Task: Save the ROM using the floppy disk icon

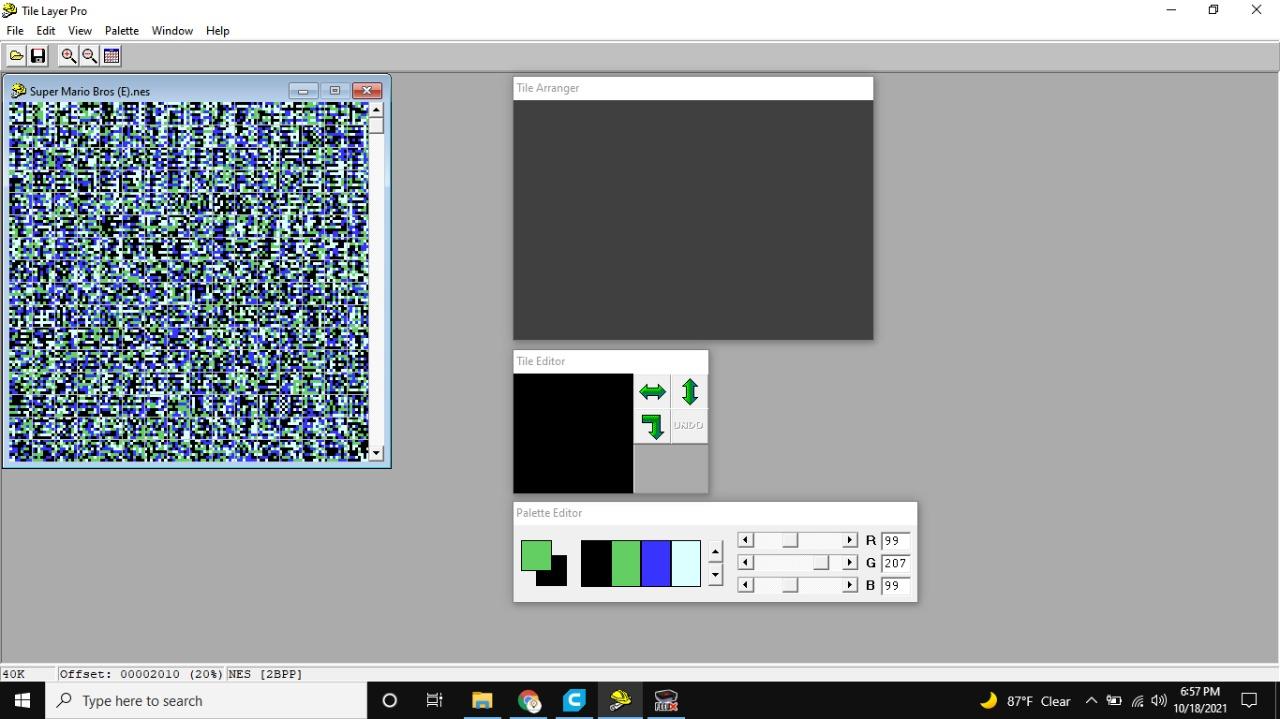Action: tap(38, 56)
